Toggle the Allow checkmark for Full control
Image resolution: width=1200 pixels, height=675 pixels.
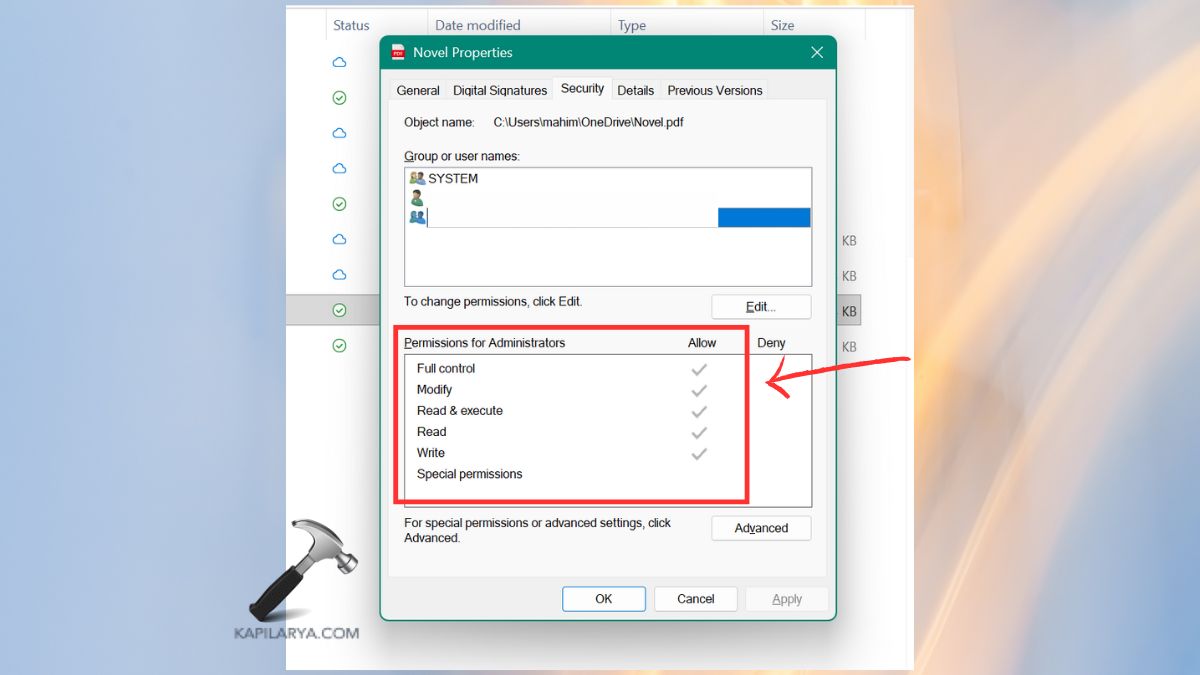click(x=699, y=368)
